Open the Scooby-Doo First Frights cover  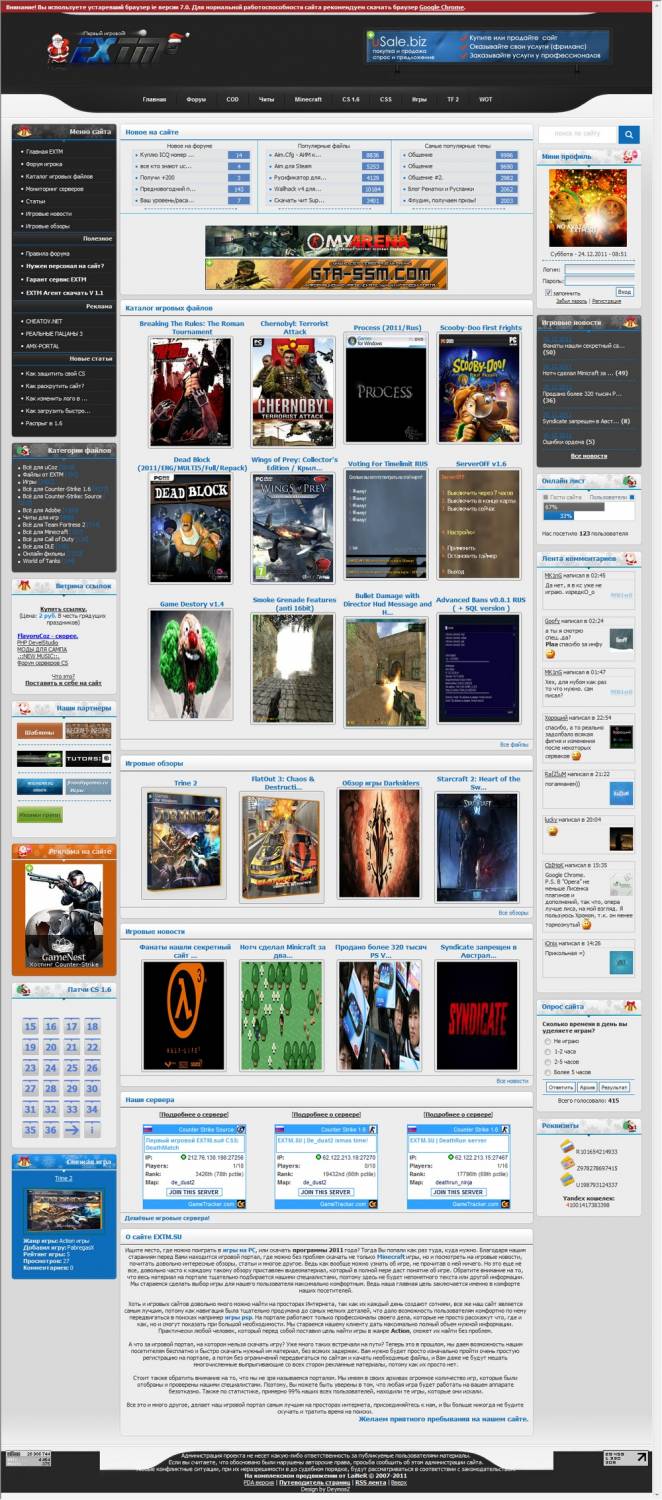coord(479,390)
